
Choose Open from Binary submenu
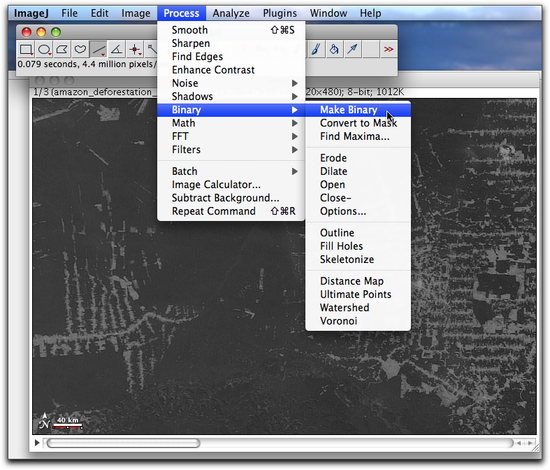(x=358, y=185)
